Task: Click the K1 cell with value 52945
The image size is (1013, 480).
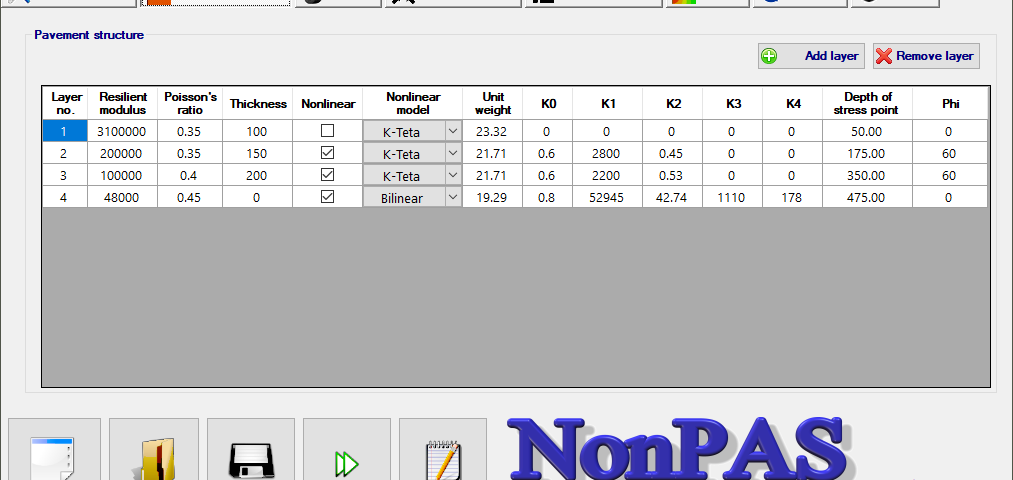Action: tap(607, 197)
